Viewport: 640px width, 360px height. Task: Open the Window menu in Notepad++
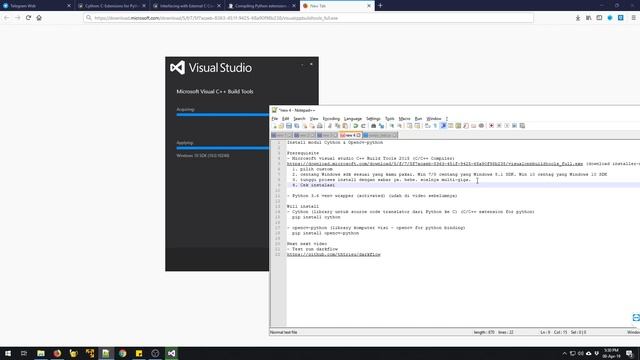(434, 119)
